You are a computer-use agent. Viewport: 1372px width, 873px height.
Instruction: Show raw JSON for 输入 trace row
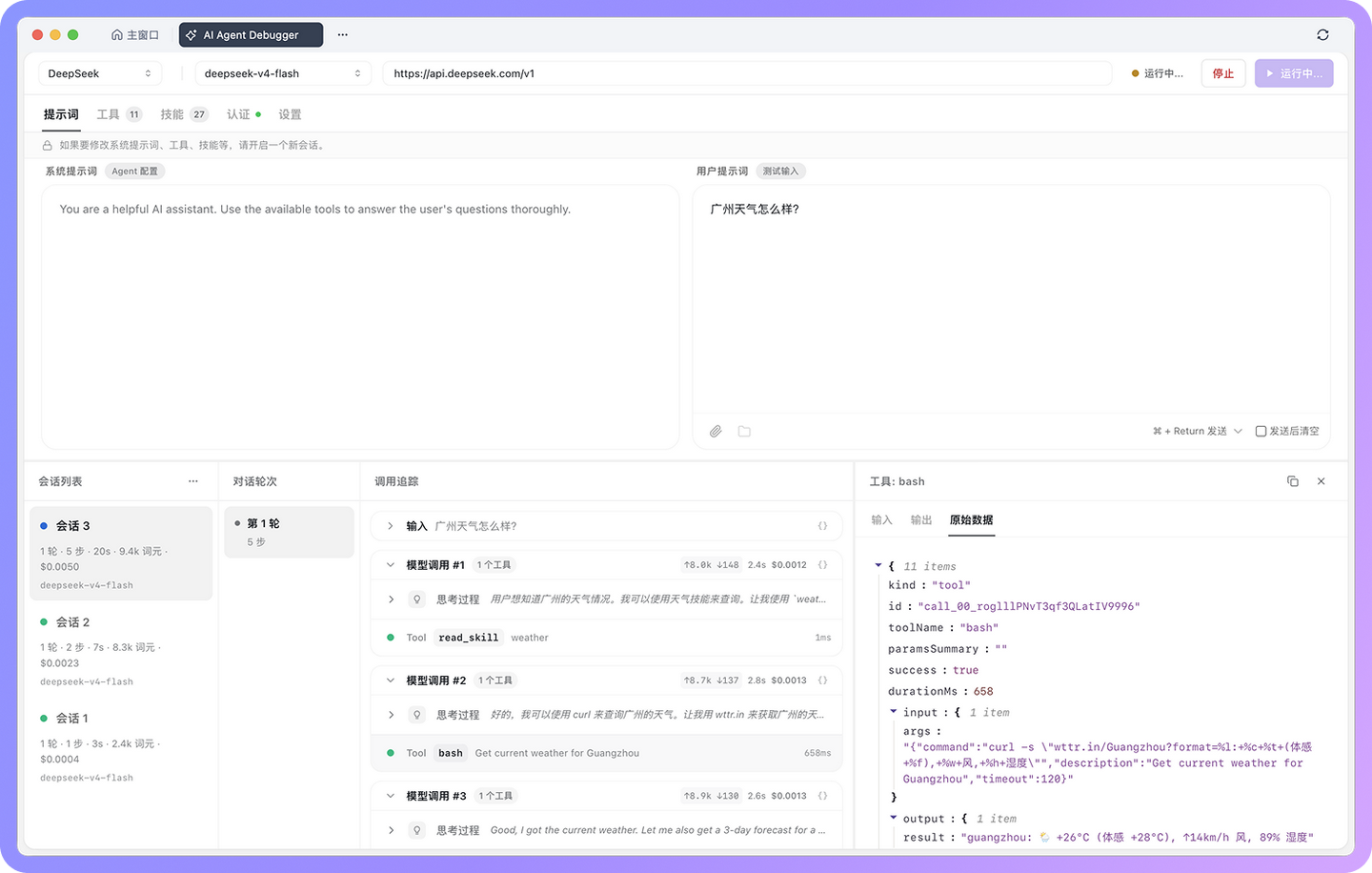tap(822, 526)
